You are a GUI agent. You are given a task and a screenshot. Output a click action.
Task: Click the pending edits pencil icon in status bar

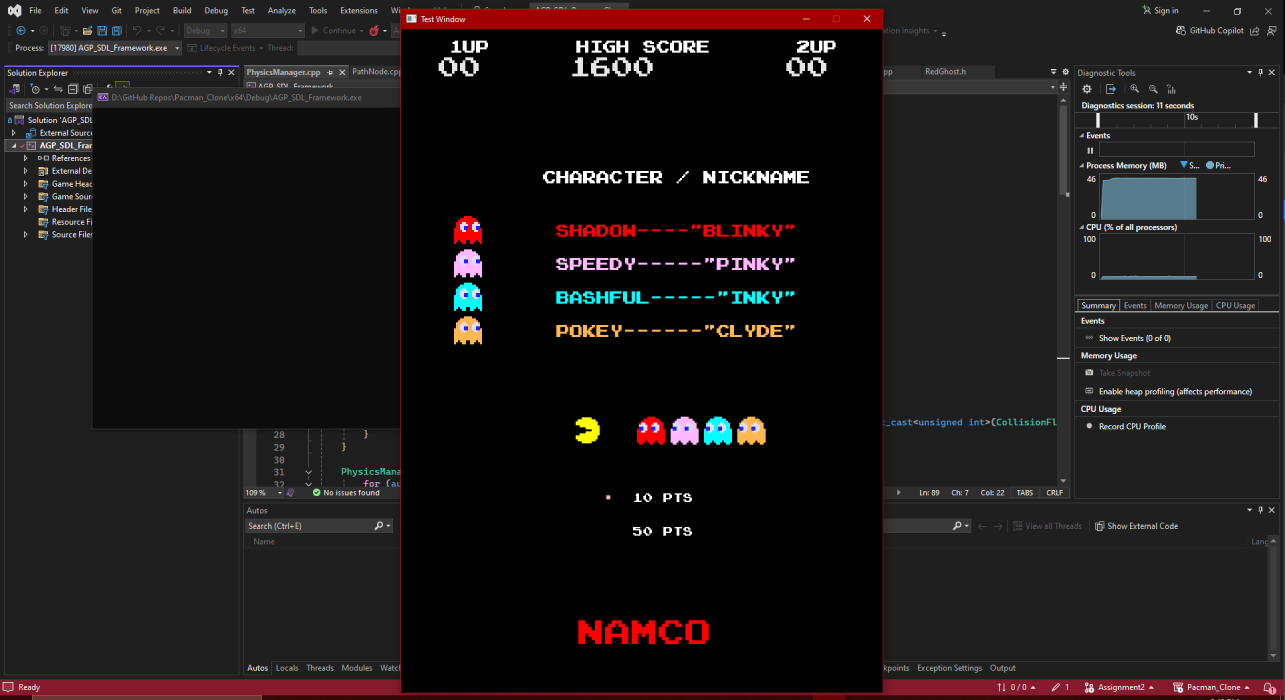coord(1058,687)
